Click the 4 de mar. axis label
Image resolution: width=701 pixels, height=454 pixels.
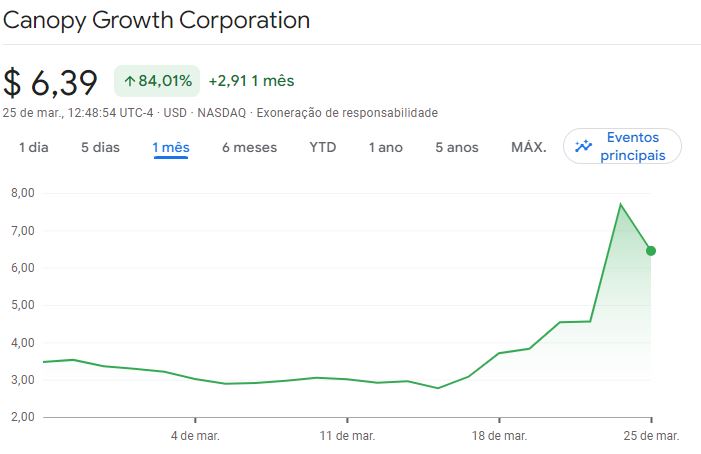pos(195,436)
